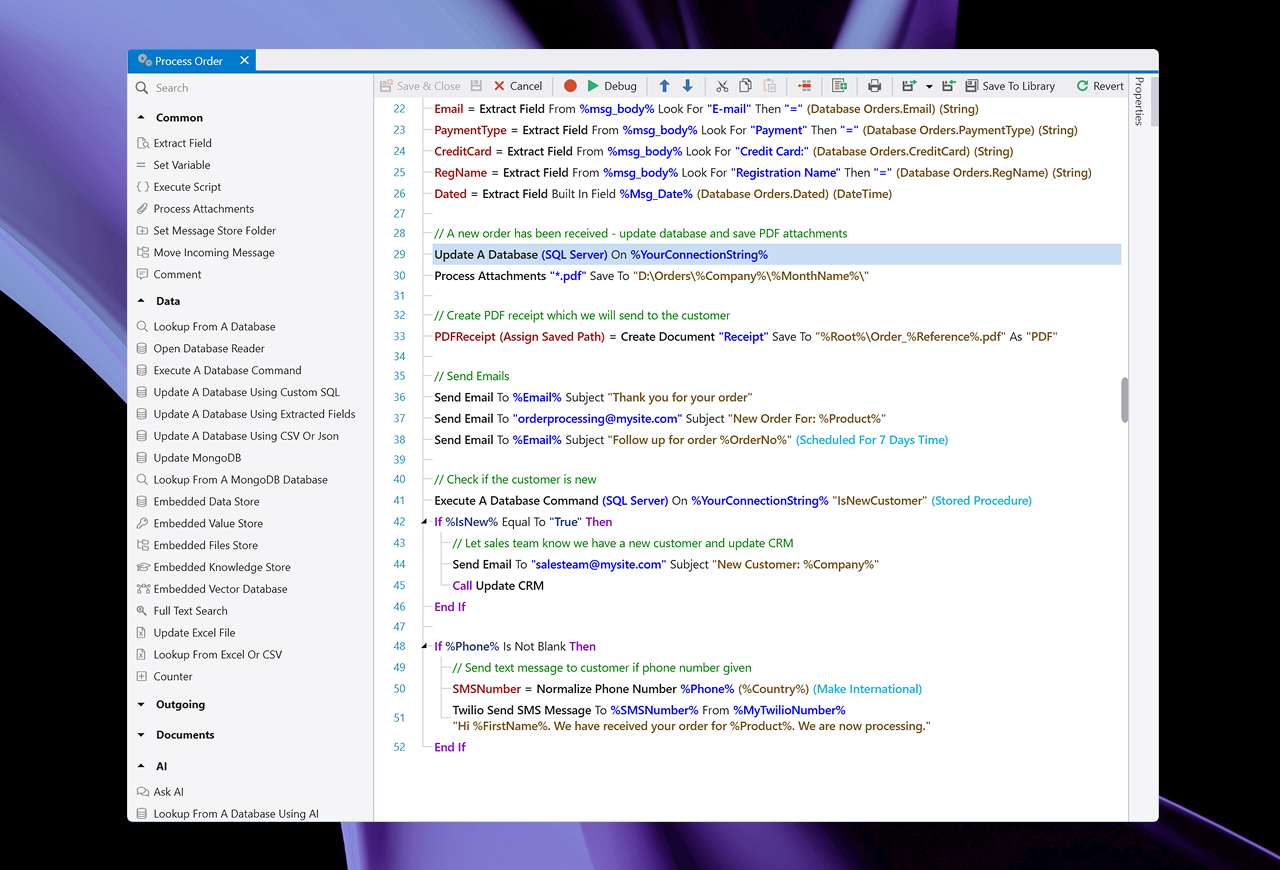
Task: Click in the actions Search field
Action: [255, 88]
